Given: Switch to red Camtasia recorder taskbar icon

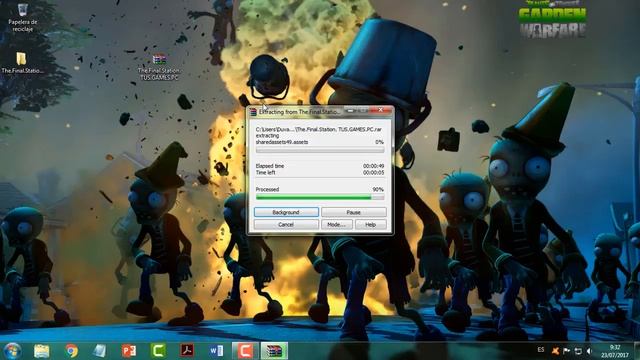Looking at the screenshot, I should click(x=245, y=351).
